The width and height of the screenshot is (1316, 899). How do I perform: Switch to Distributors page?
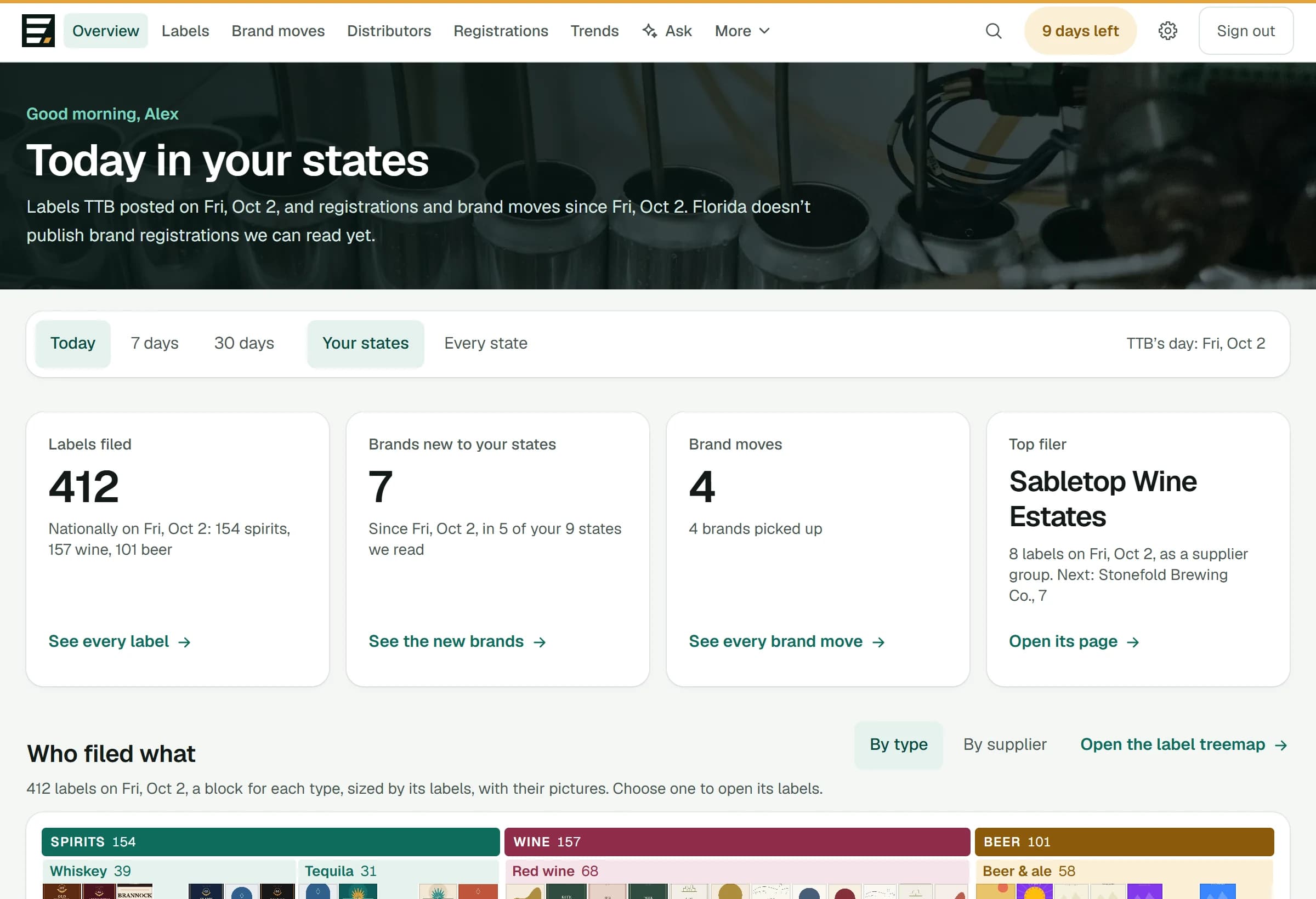click(389, 31)
